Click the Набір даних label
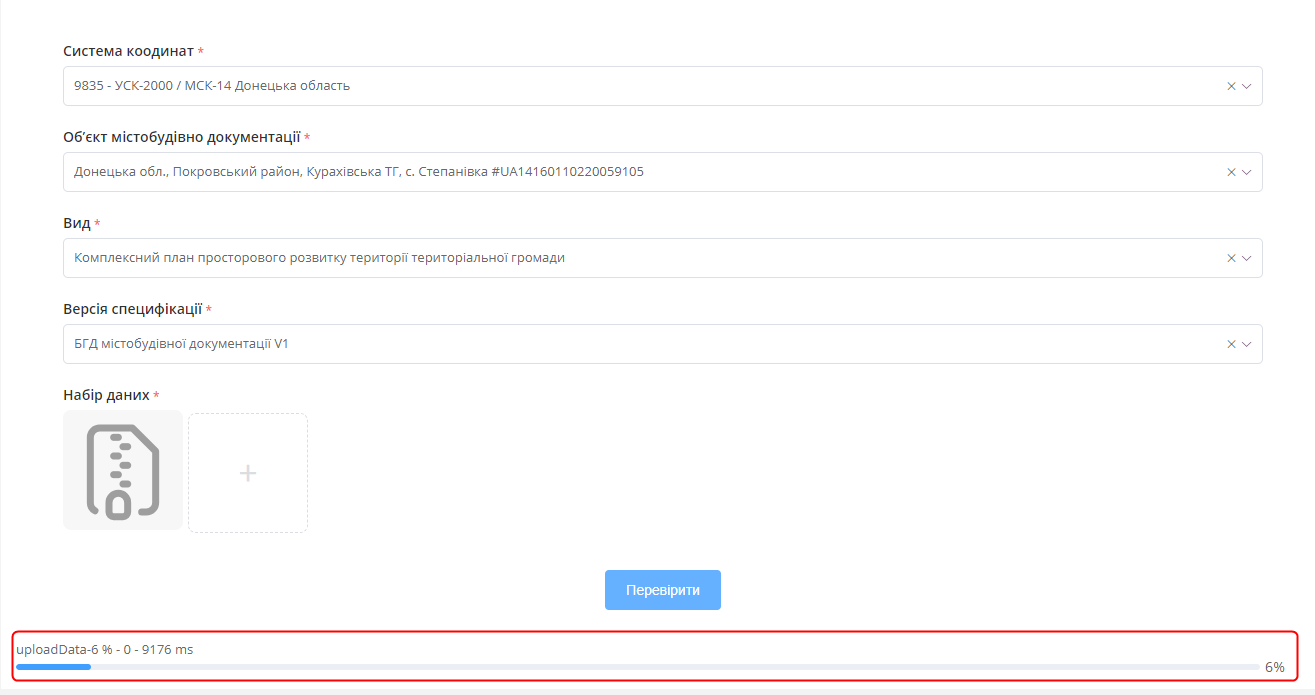 pyautogui.click(x=106, y=395)
